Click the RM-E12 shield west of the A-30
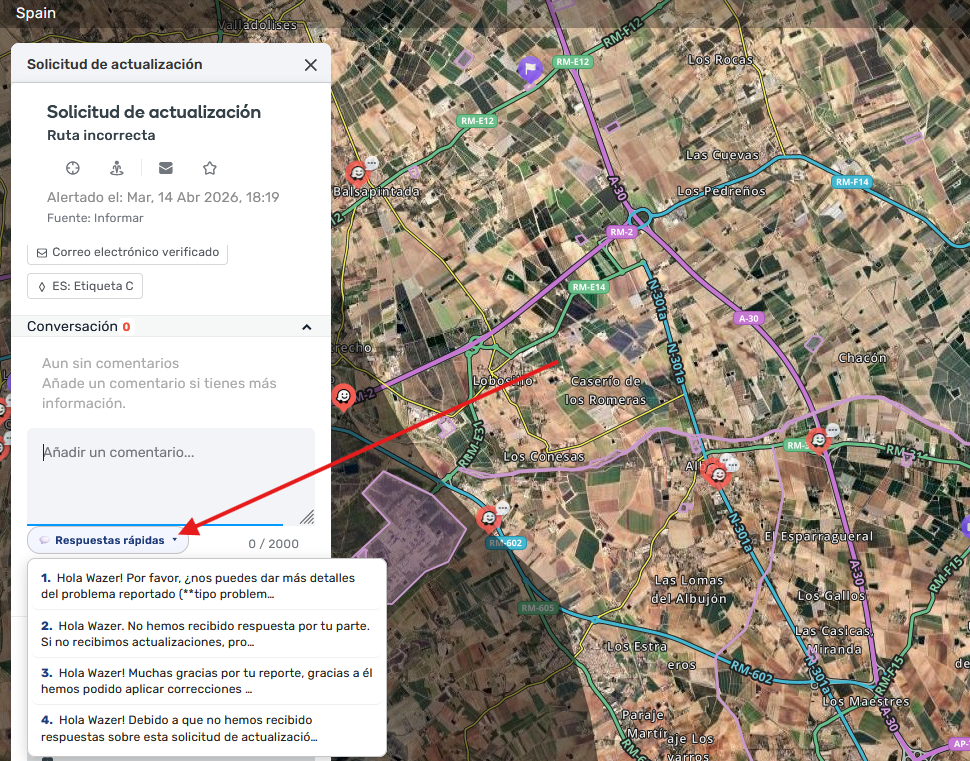Screen dimensions: 970x761 click(x=478, y=121)
